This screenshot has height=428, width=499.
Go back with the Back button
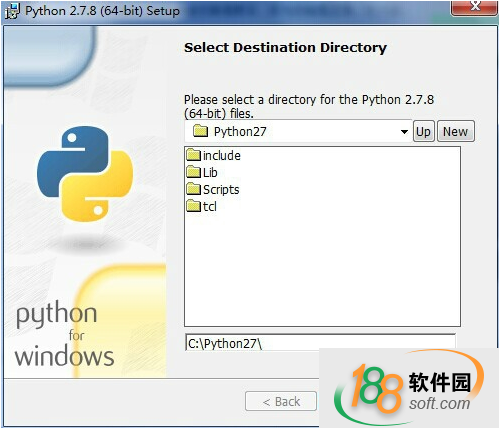point(281,401)
